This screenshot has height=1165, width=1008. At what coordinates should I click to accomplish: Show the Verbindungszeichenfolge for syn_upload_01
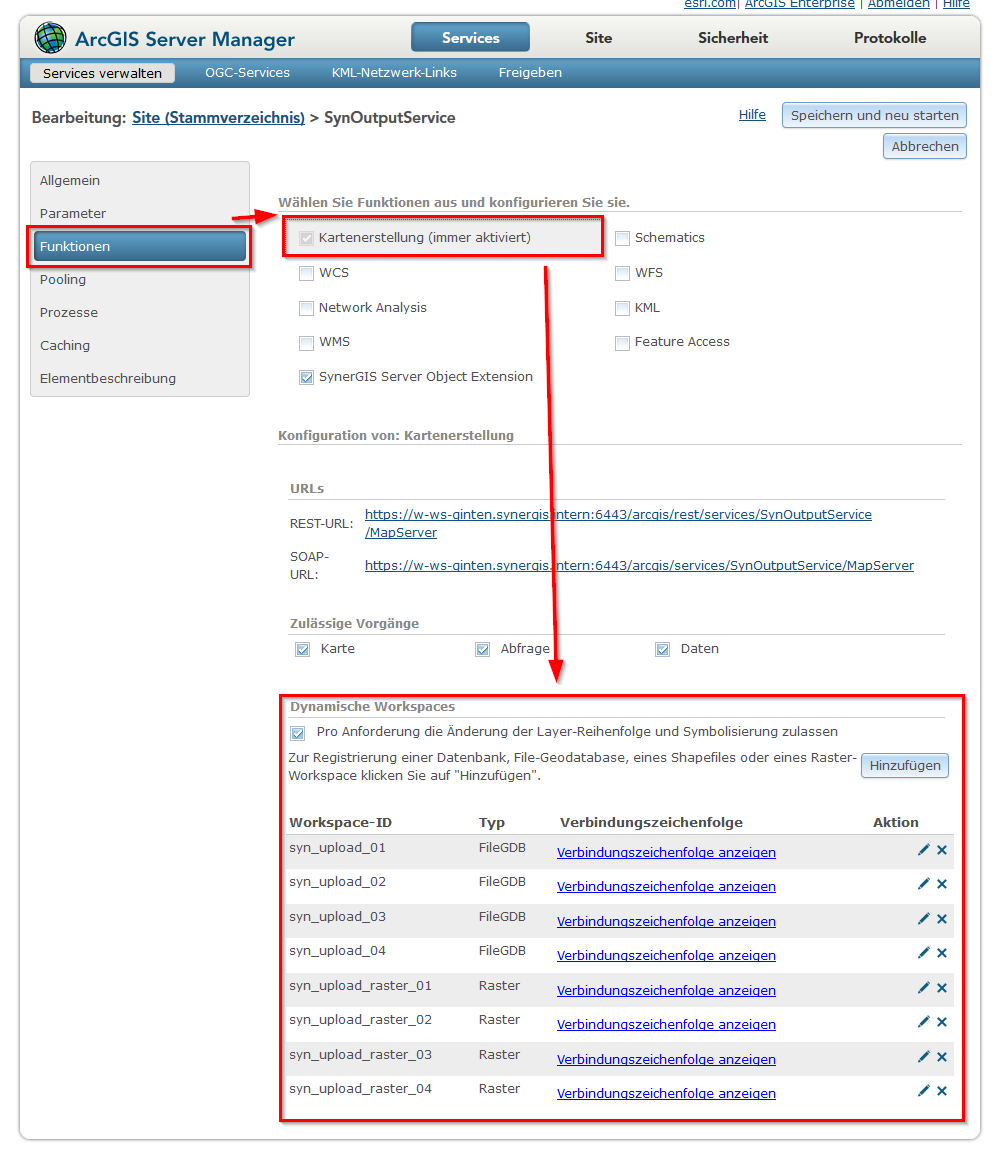[666, 851]
